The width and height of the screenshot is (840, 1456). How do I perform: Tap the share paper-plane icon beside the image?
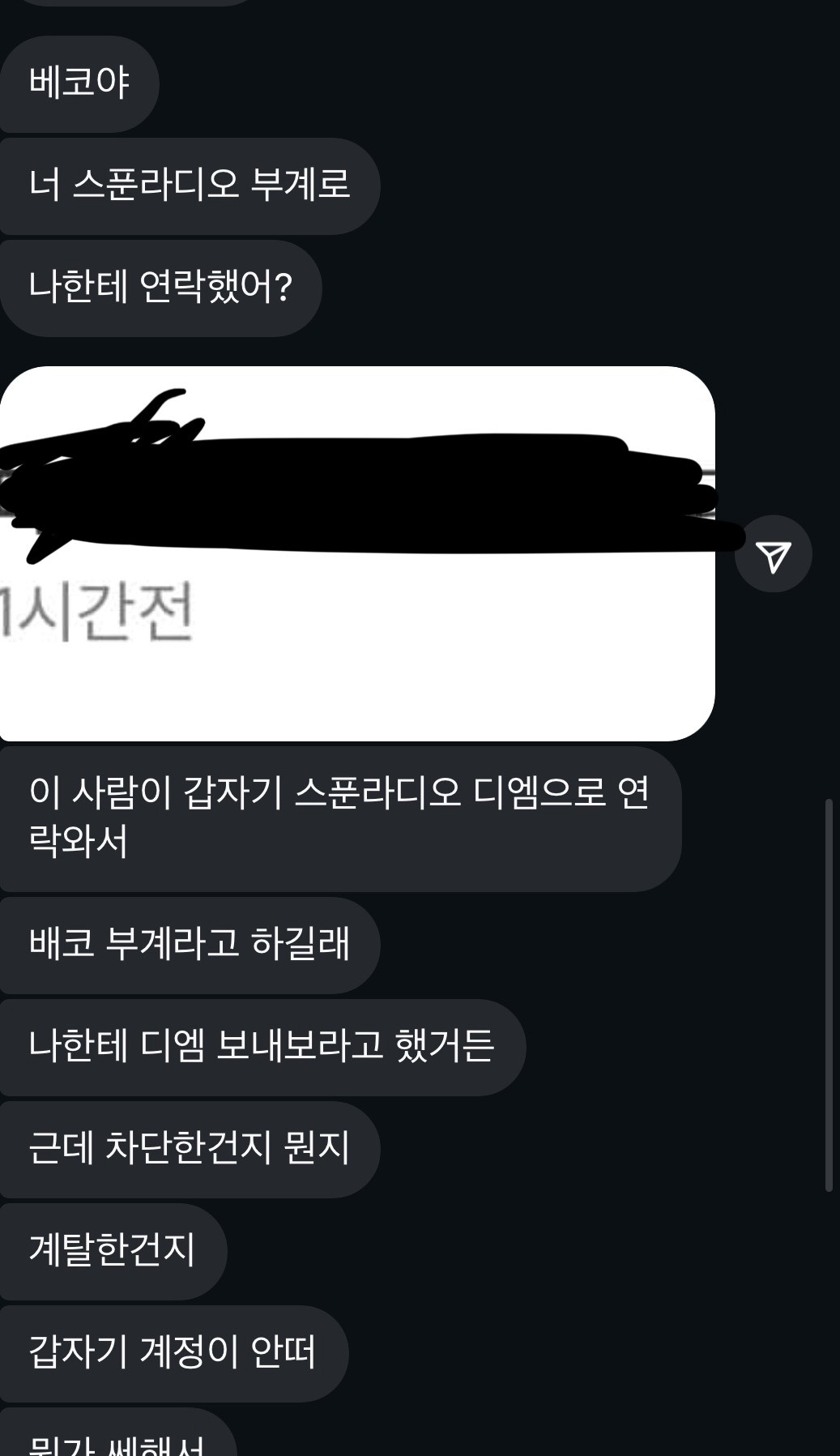click(773, 554)
